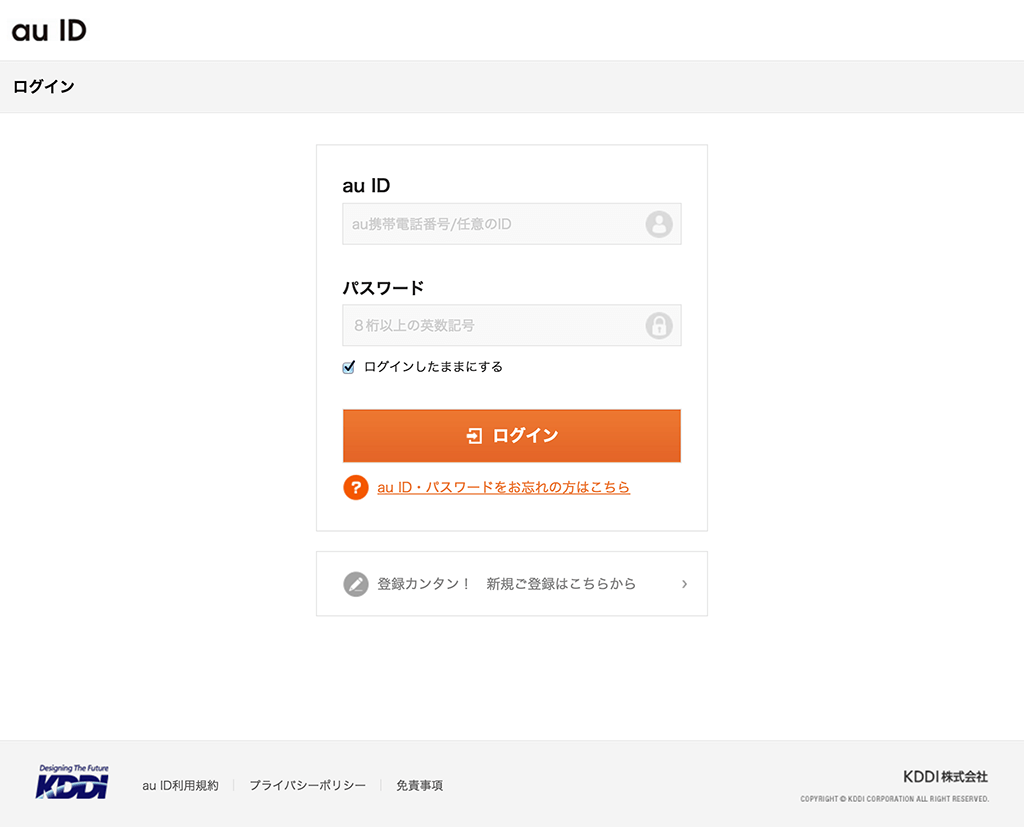The image size is (1024, 827).
Task: Open 免責事項 footer link
Action: (x=419, y=785)
